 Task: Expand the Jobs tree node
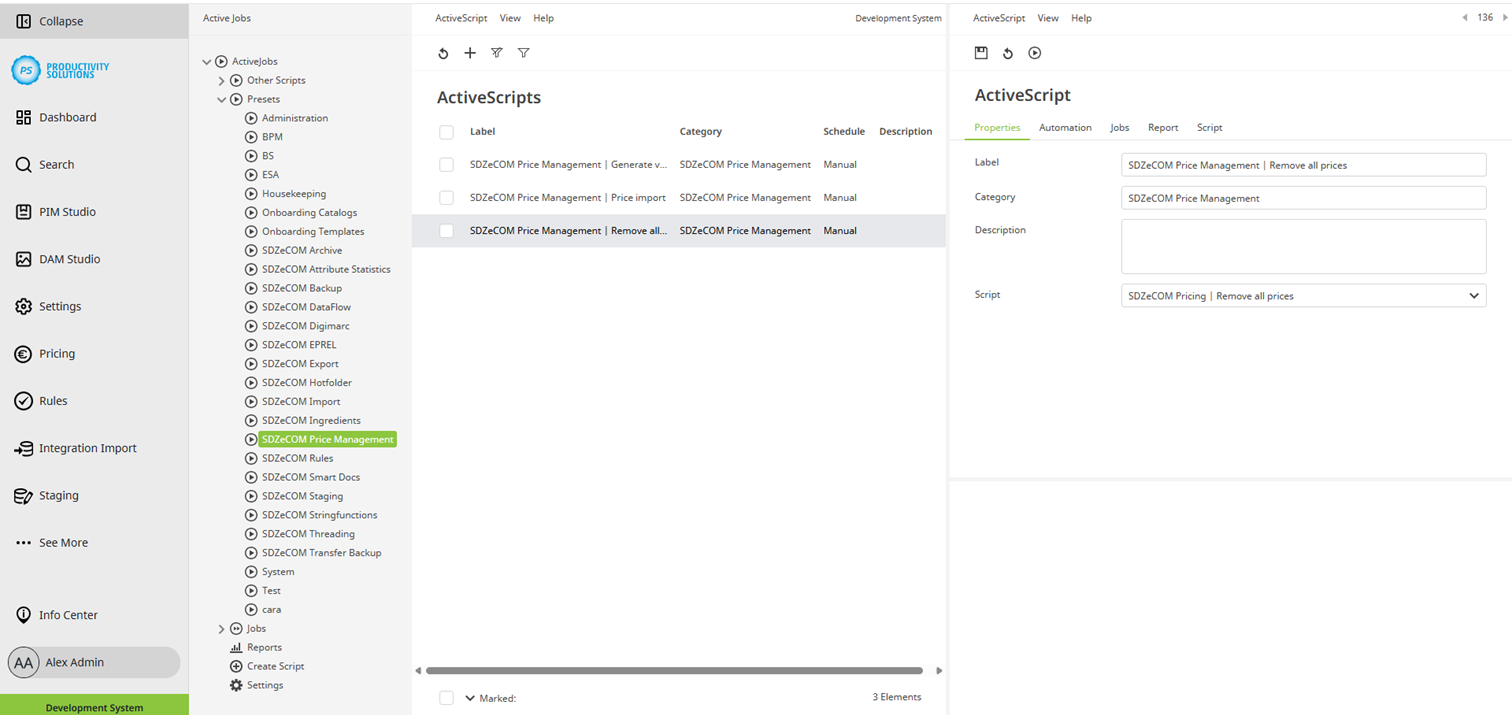click(221, 628)
